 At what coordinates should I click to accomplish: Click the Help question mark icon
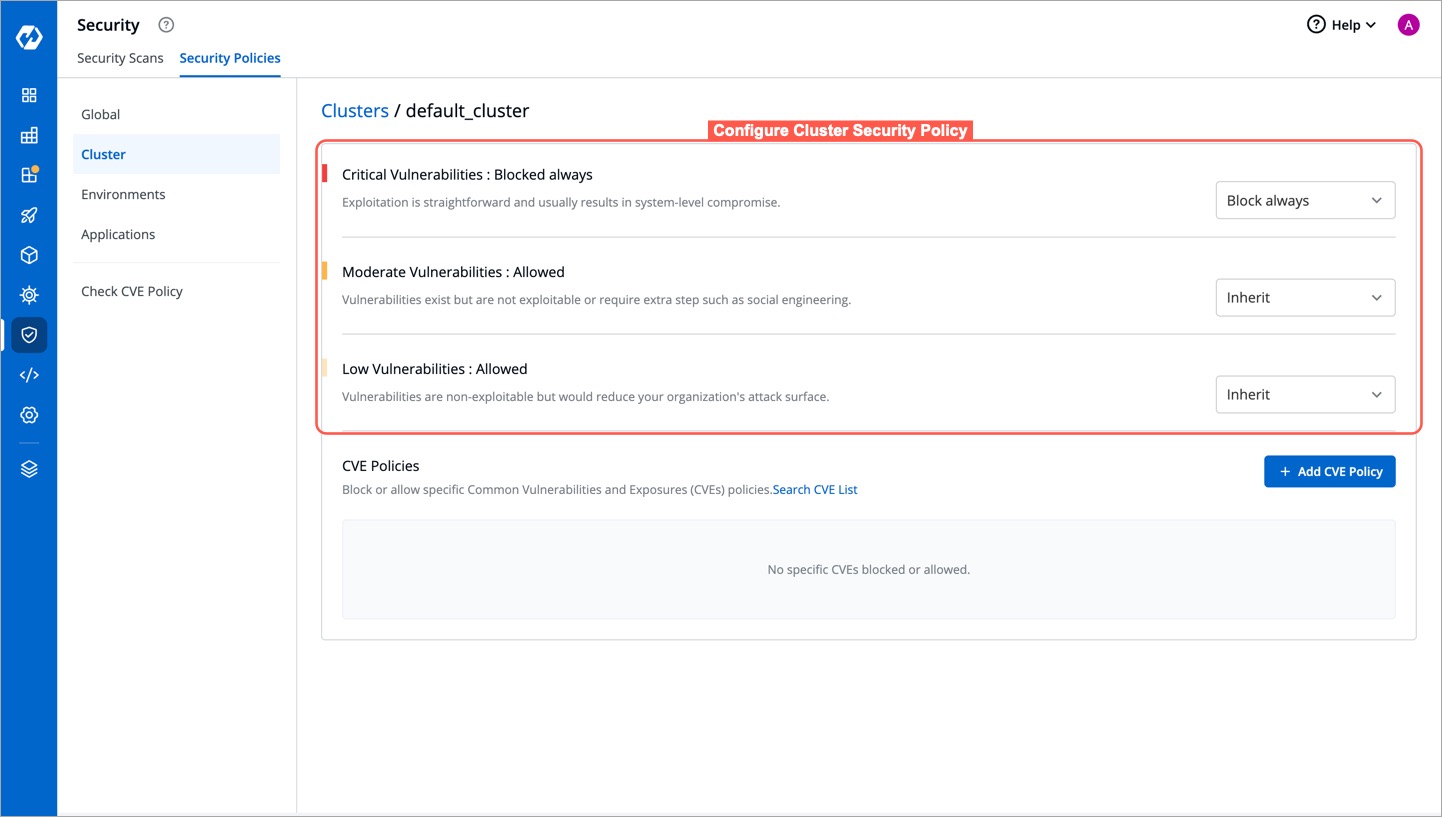coord(1316,24)
